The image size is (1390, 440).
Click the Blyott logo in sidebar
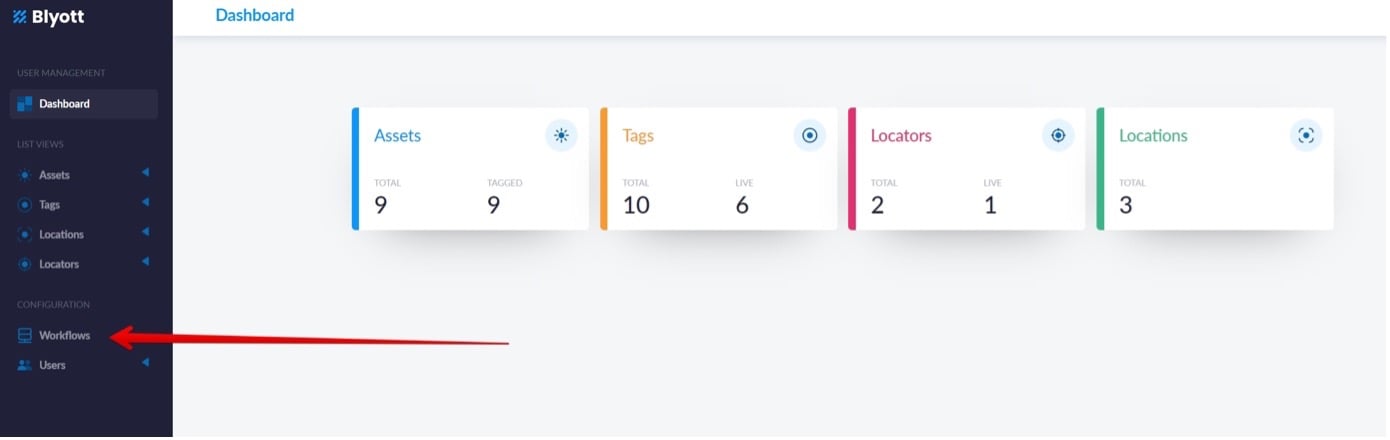48,17
